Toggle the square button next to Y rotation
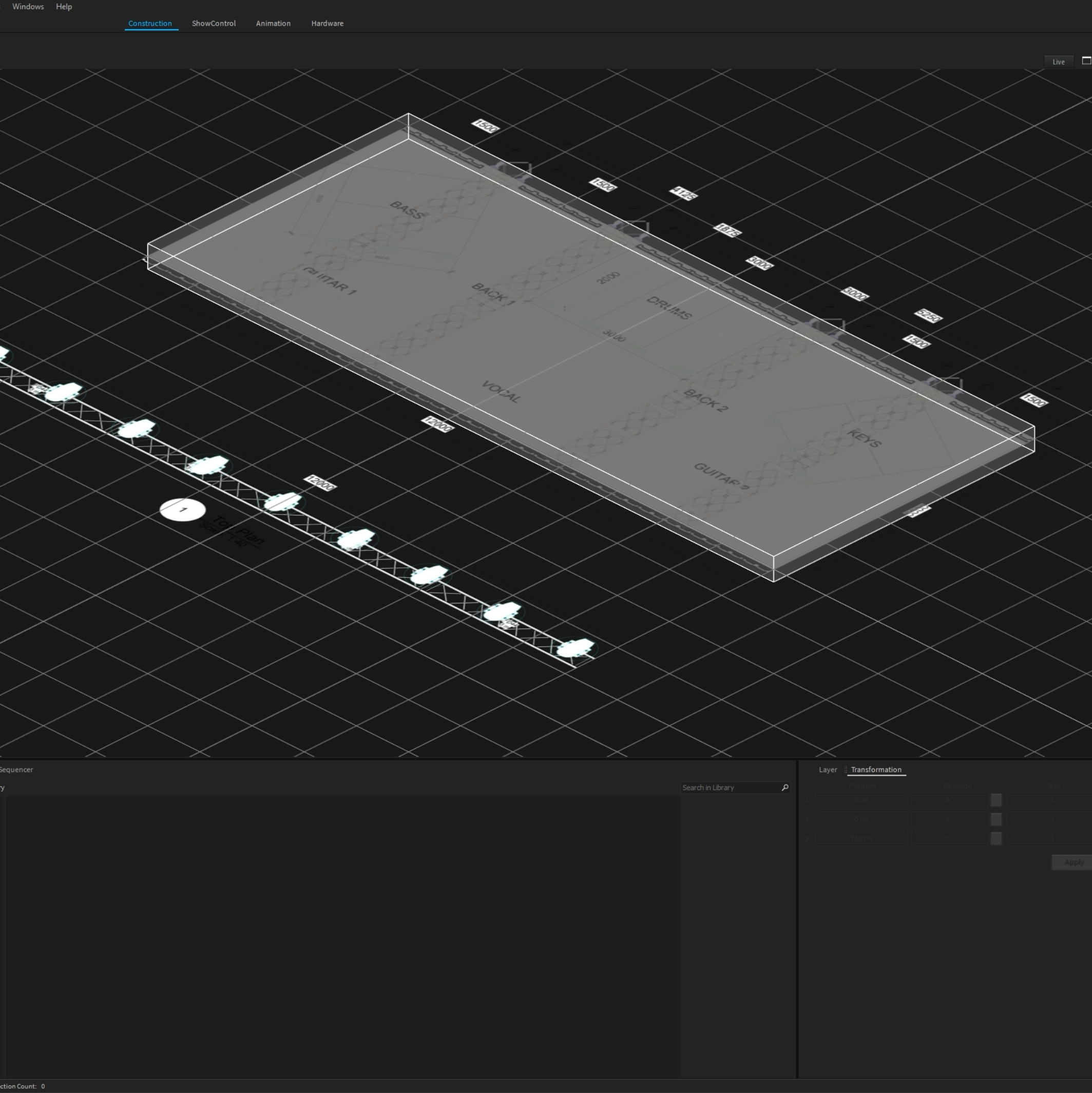 (996, 819)
